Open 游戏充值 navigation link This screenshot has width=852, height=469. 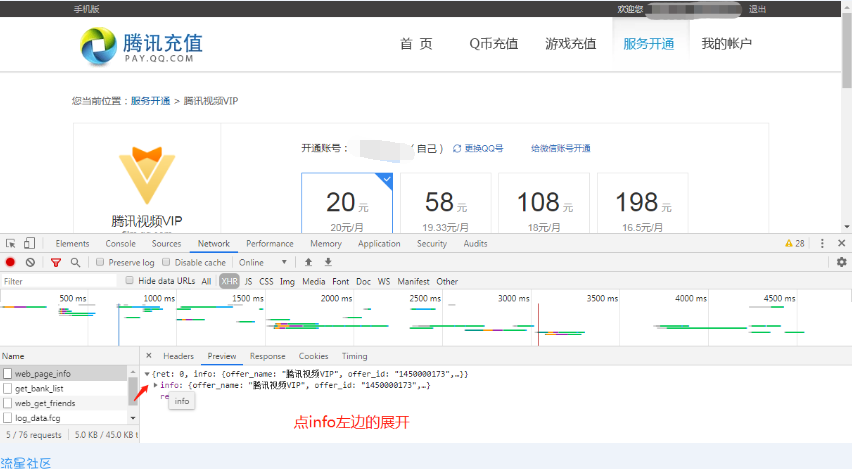point(571,44)
